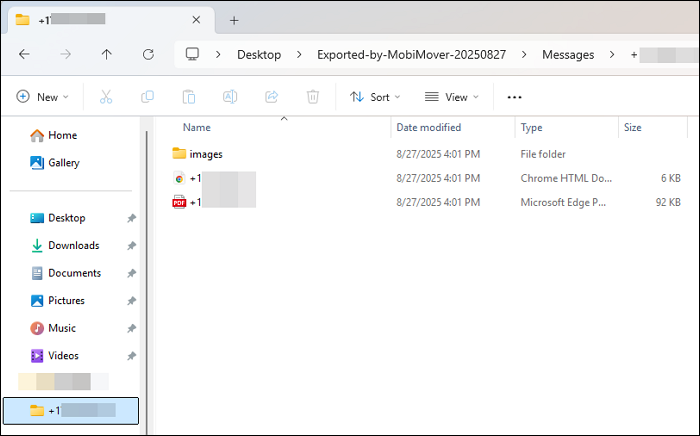The image size is (700, 436).
Task: Click the Cut scissors icon
Action: pyautogui.click(x=106, y=97)
